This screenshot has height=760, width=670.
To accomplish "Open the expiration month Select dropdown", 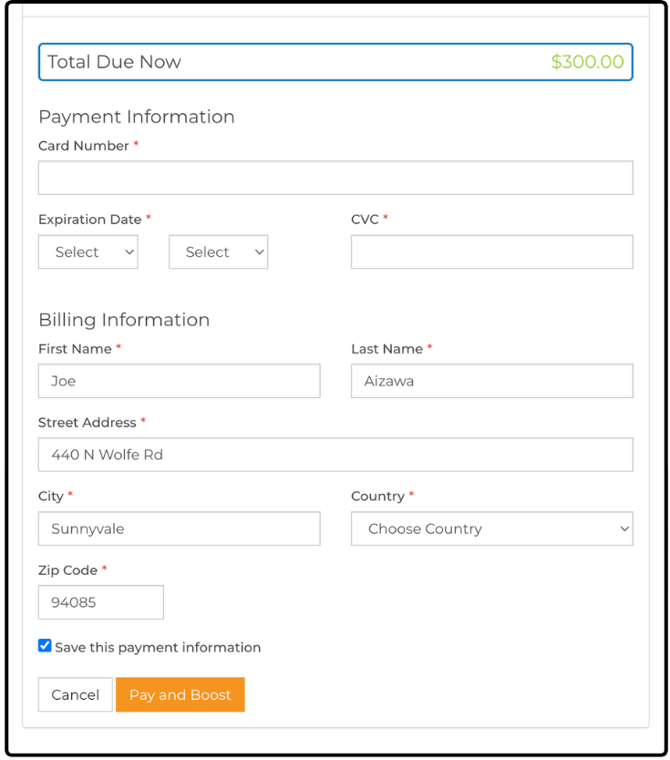I will click(88, 252).
